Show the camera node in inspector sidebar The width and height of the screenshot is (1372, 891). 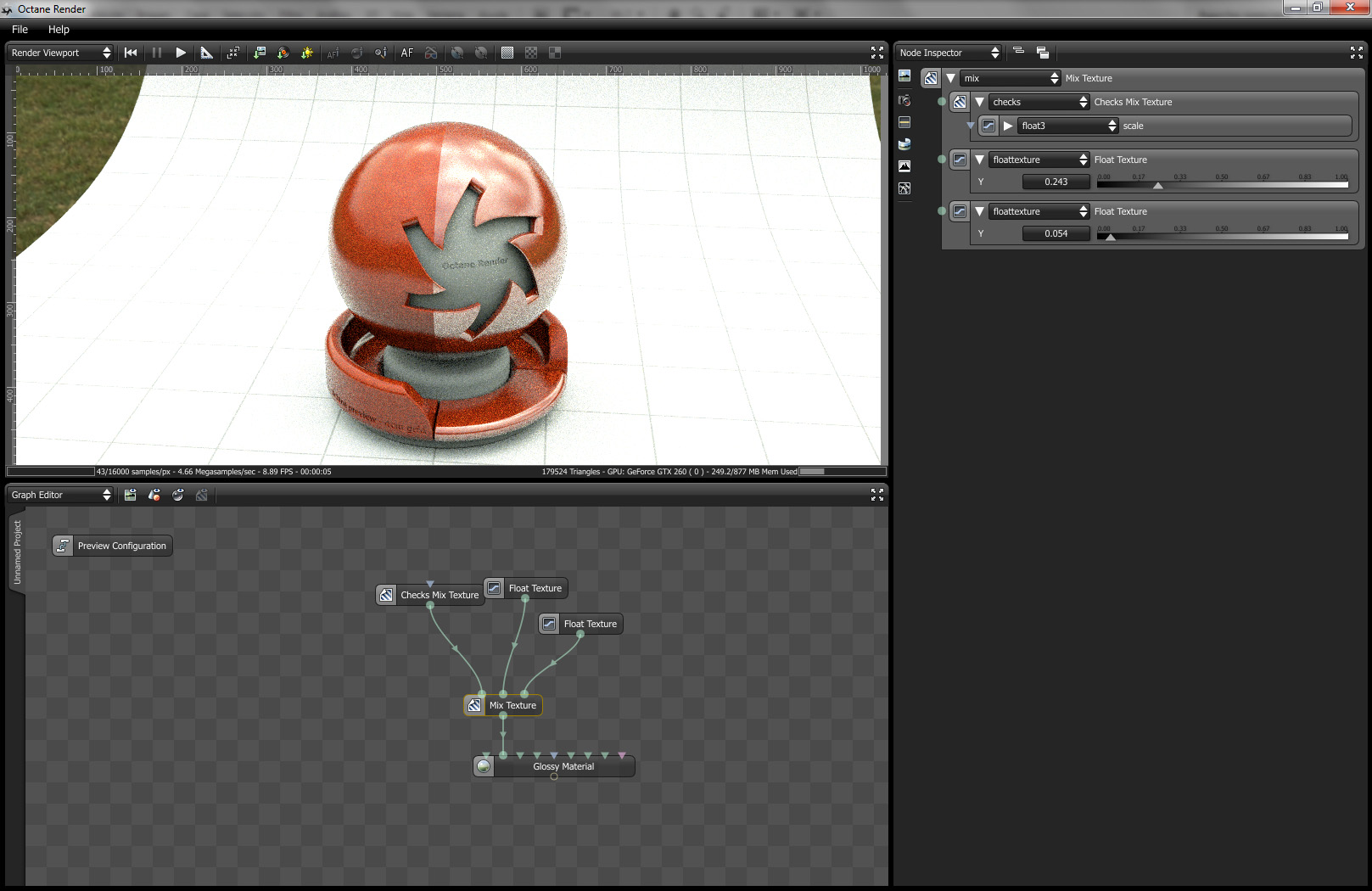click(x=904, y=100)
